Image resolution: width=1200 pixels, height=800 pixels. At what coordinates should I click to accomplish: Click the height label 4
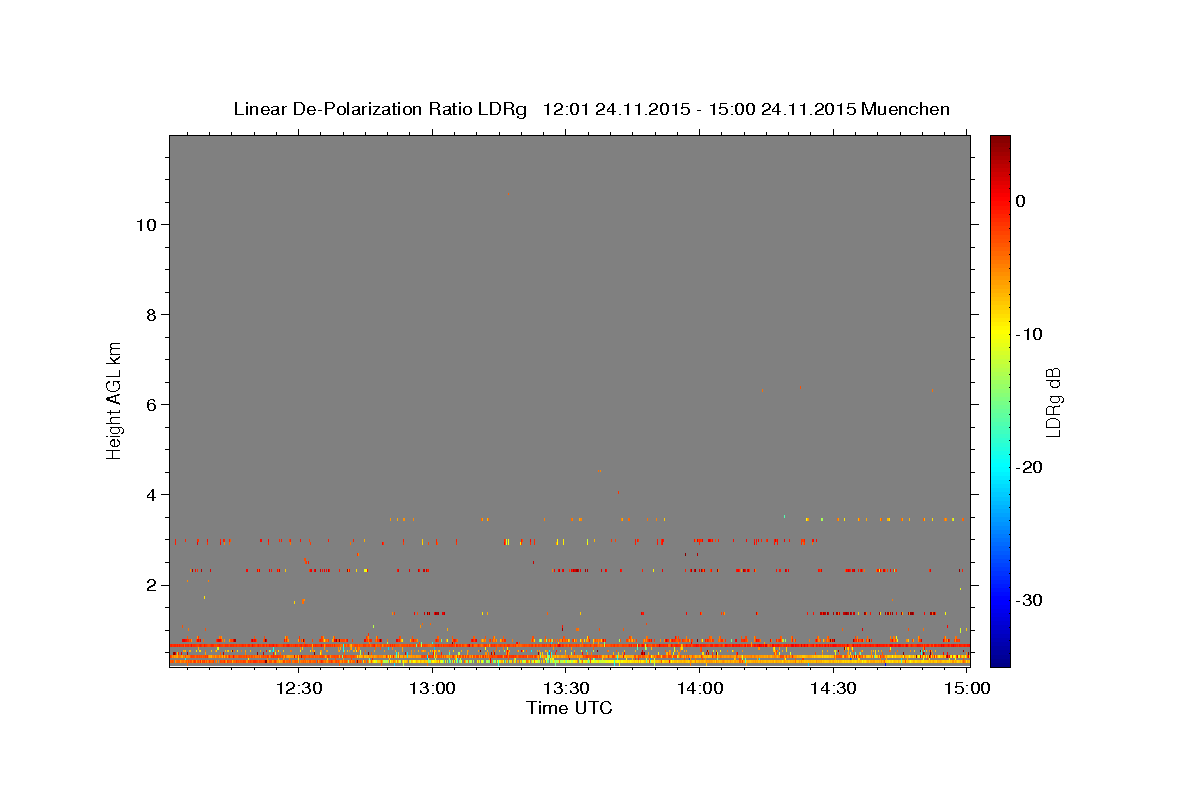[x=150, y=495]
